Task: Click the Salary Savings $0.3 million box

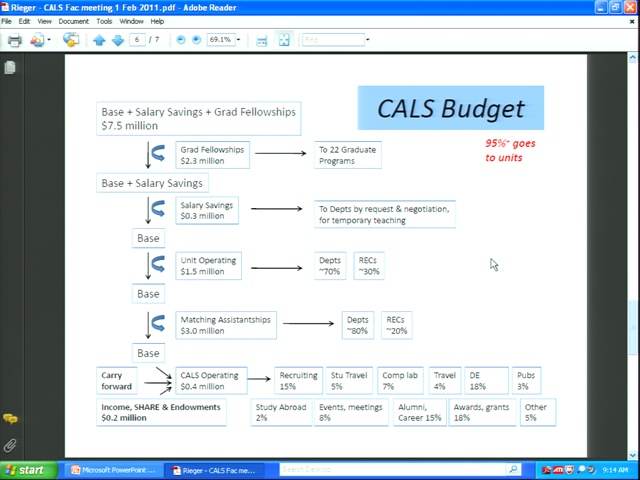Action: [x=207, y=211]
